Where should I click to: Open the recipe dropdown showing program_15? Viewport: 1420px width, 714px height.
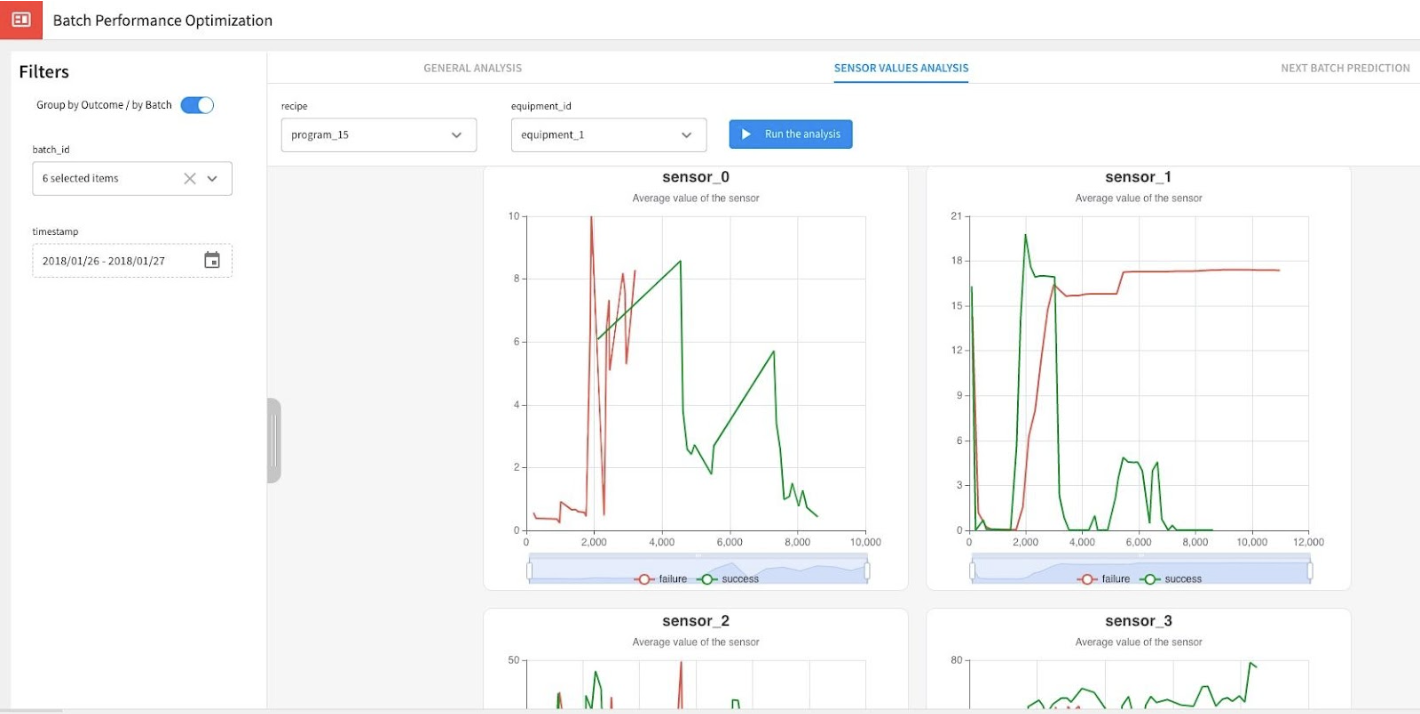point(379,134)
